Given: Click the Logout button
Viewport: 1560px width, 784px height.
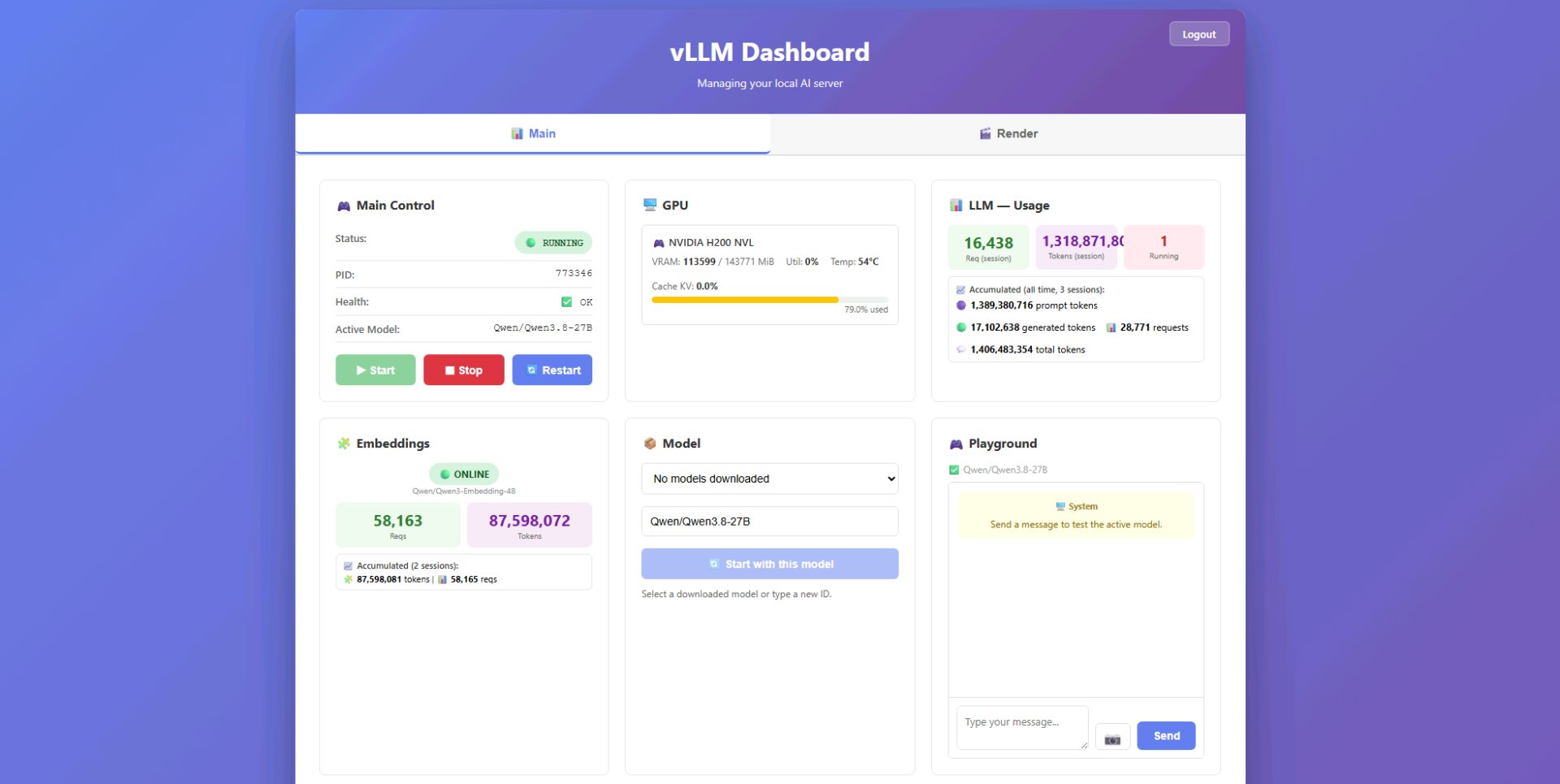Looking at the screenshot, I should pos(1199,34).
